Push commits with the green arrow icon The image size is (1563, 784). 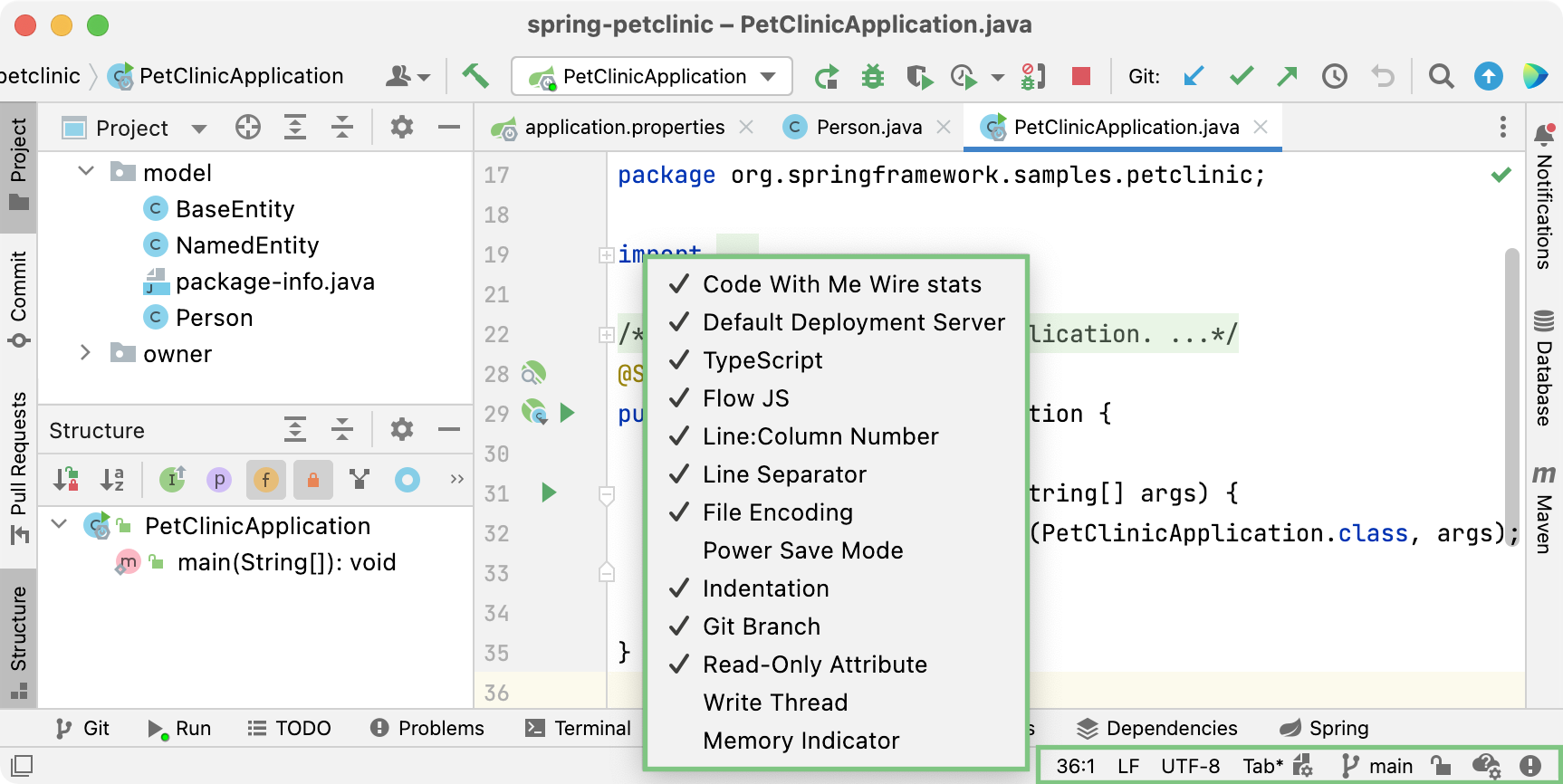[x=1287, y=76]
